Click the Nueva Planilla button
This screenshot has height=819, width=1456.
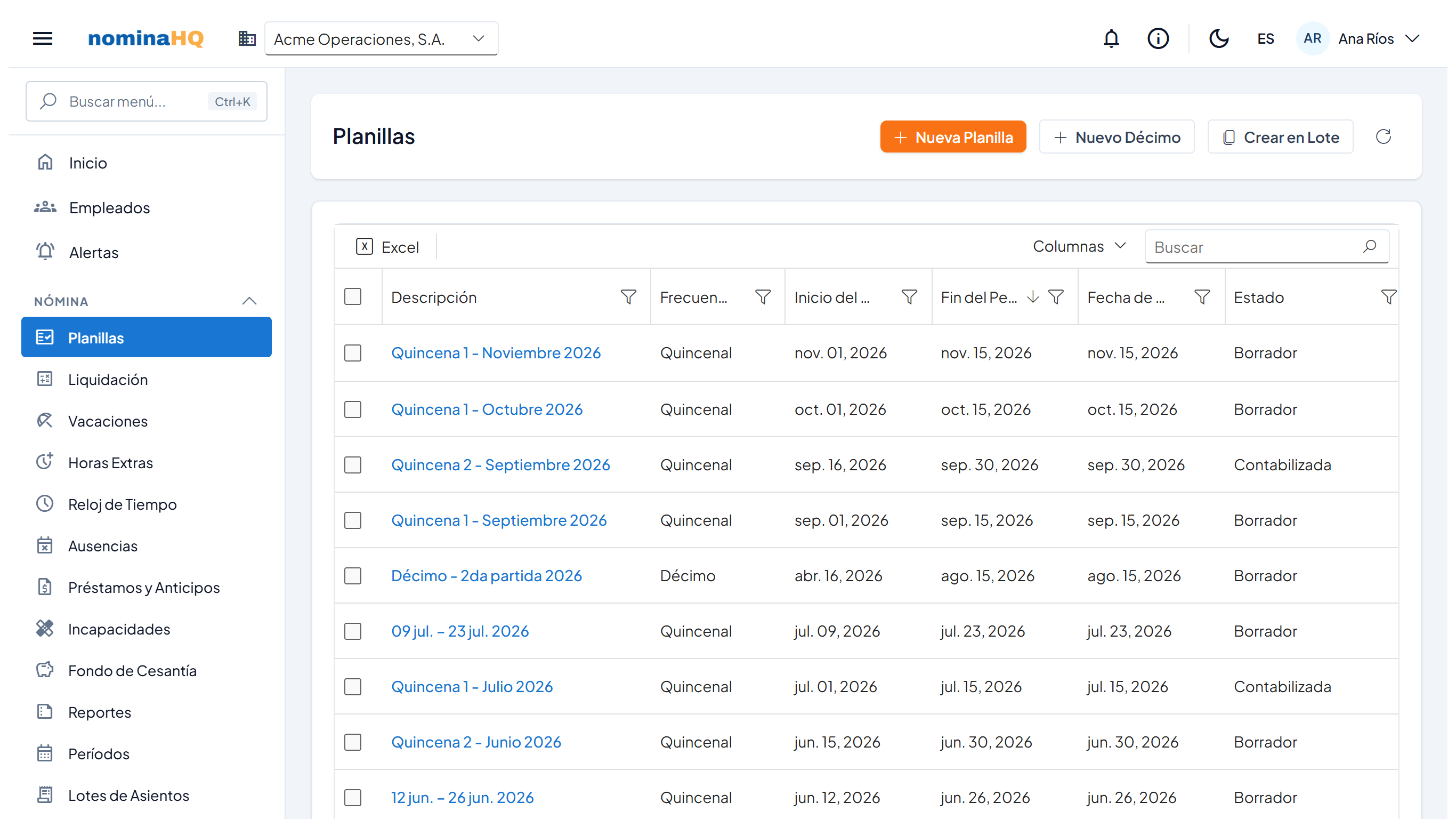[952, 137]
